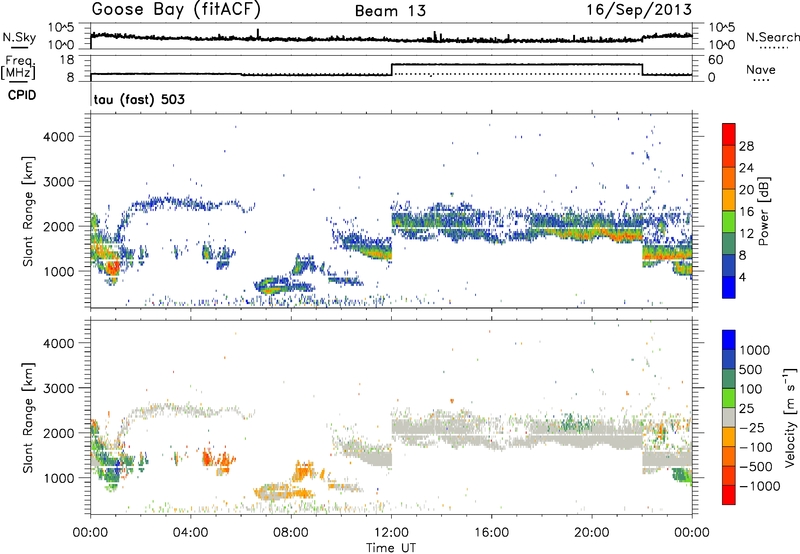This screenshot has height=554, width=800.
Task: Click the 'Freq. [MHz]' axis label
Action: click(18, 68)
